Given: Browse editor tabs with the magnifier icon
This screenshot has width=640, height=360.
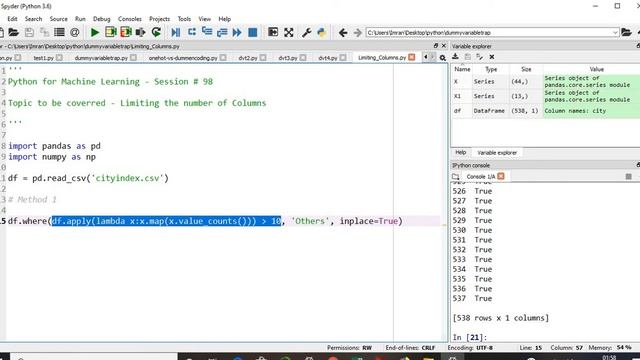Looking at the screenshot, I should (x=442, y=58).
